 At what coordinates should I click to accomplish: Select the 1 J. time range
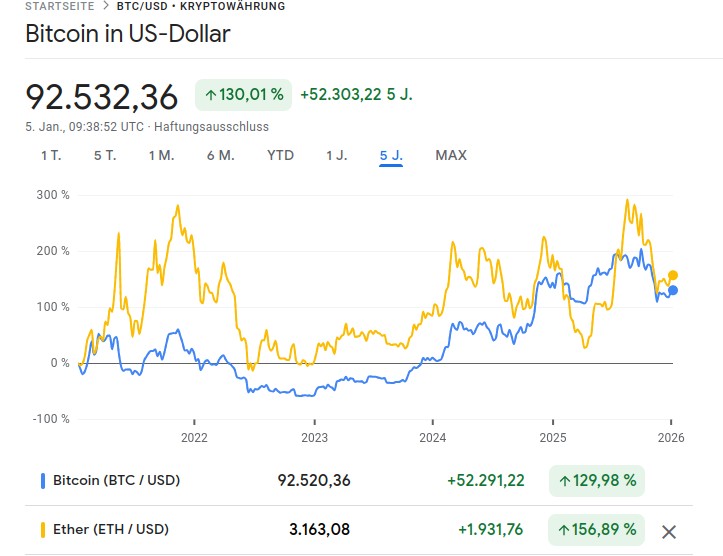pos(336,155)
